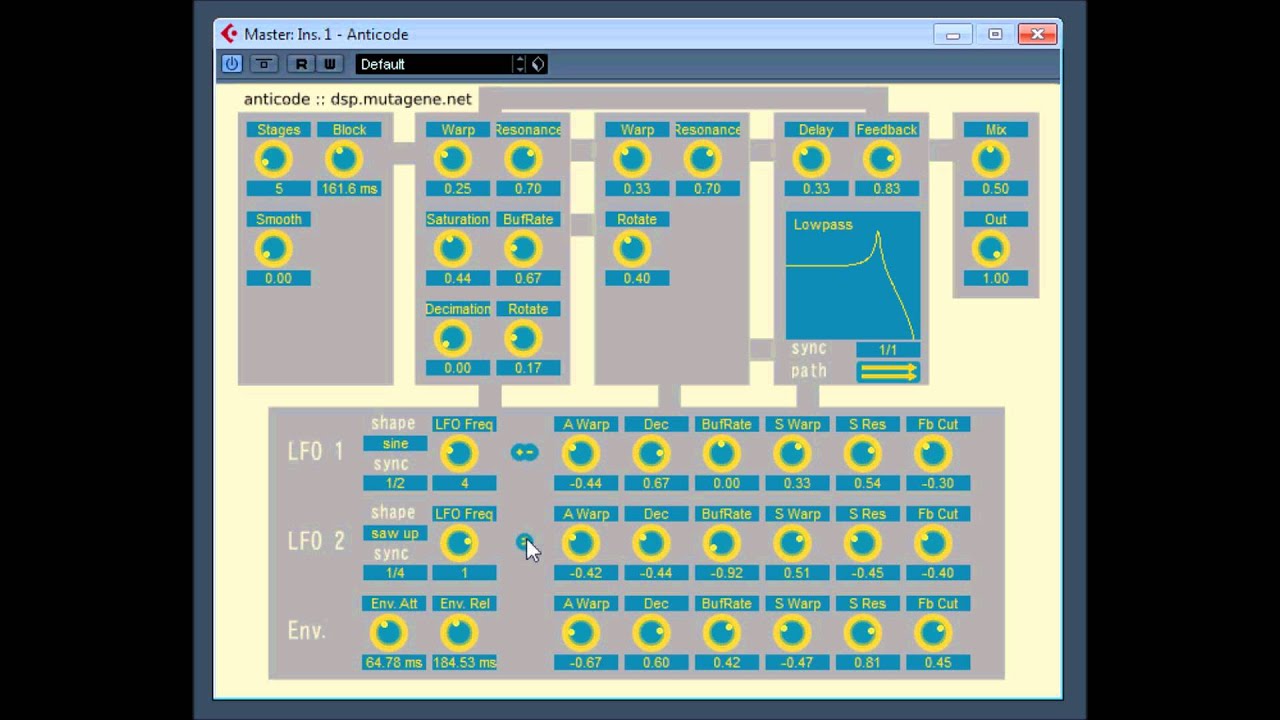Screen dimensions: 1280x720
Task: Click the Out value '1.00'
Action: point(996,279)
